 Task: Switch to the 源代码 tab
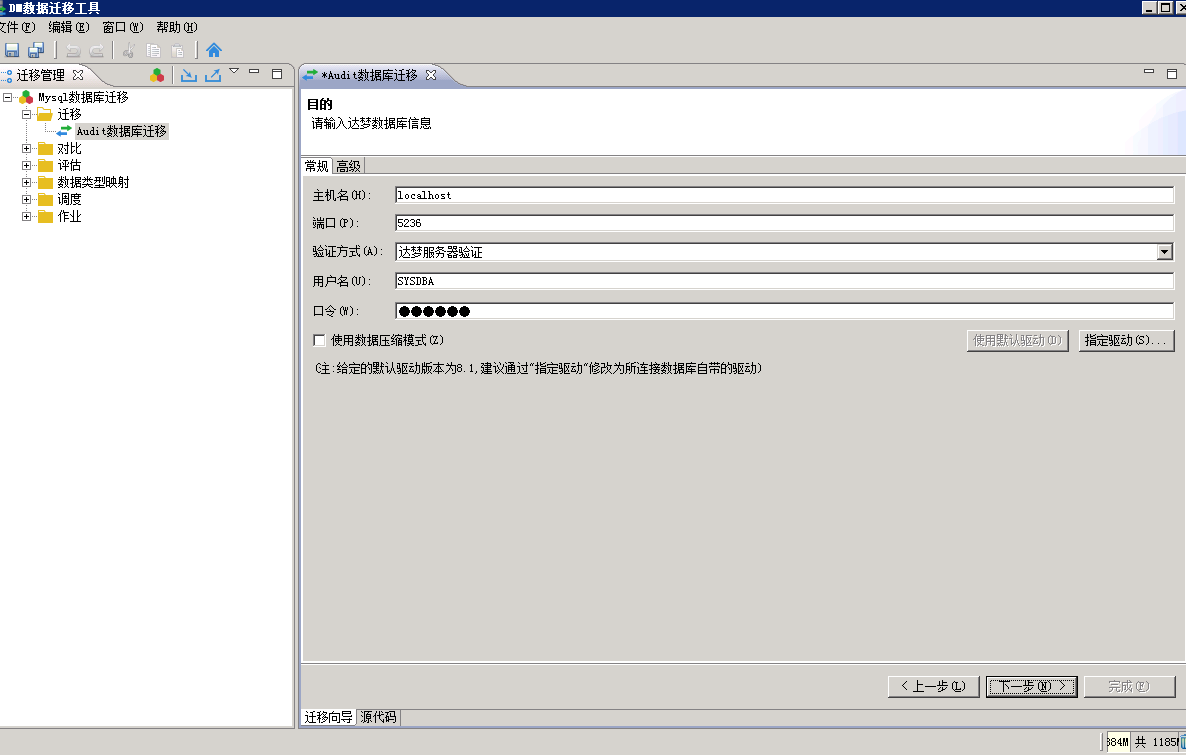378,717
